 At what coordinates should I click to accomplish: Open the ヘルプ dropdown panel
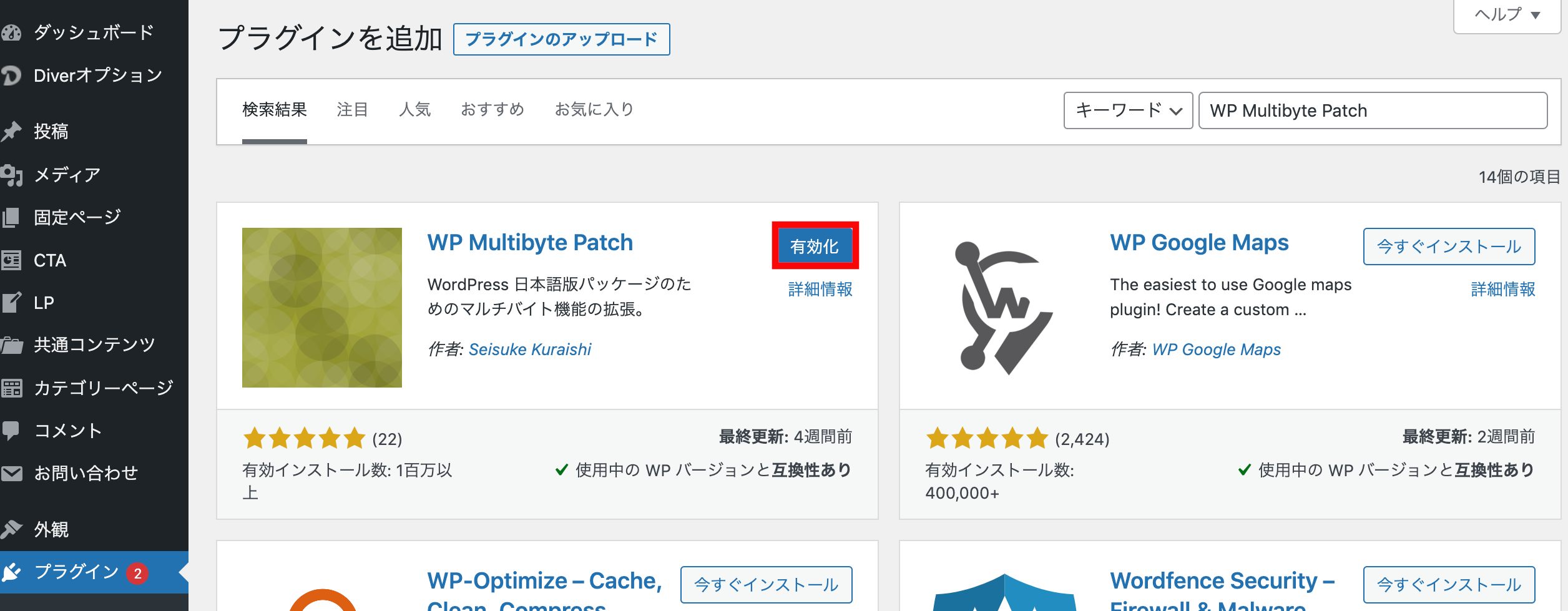pyautogui.click(x=1507, y=14)
